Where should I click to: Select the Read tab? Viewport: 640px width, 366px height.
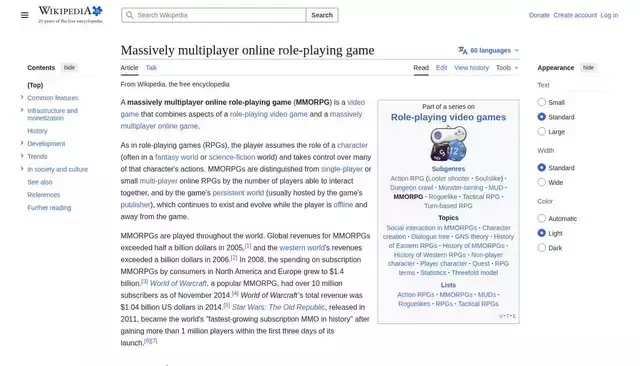[421, 68]
